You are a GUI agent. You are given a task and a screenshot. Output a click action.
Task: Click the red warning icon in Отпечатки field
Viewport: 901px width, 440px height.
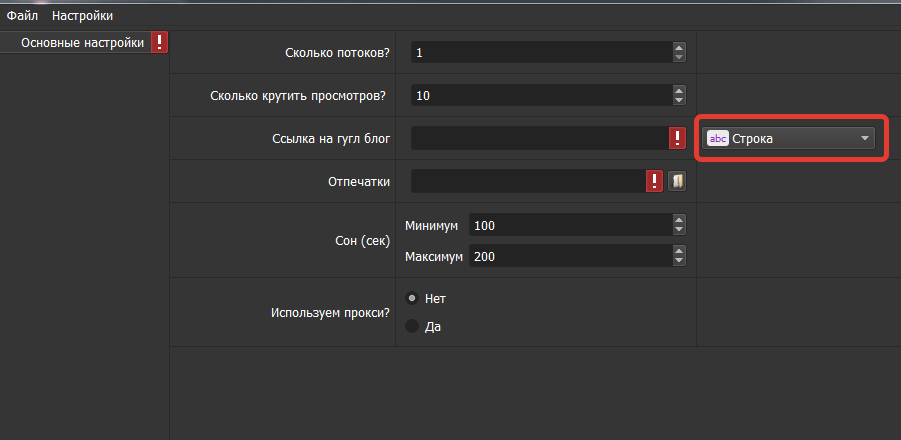click(655, 181)
